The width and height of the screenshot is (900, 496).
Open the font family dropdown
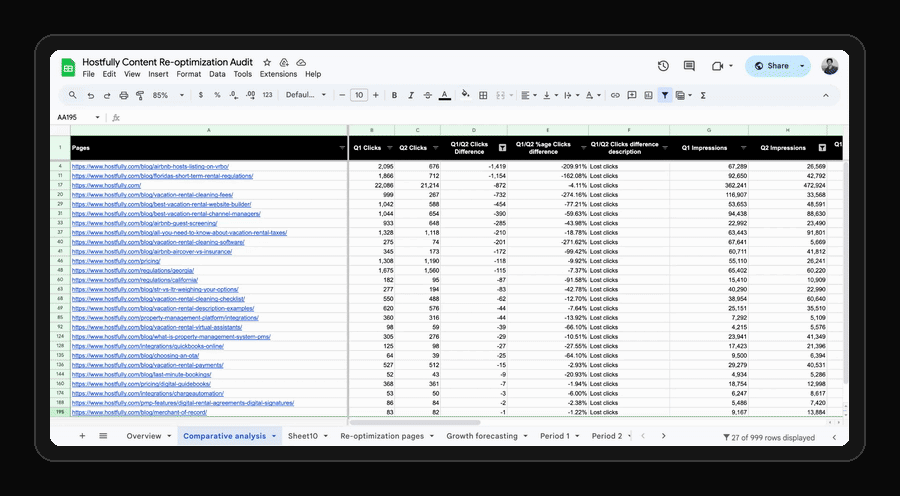click(306, 95)
